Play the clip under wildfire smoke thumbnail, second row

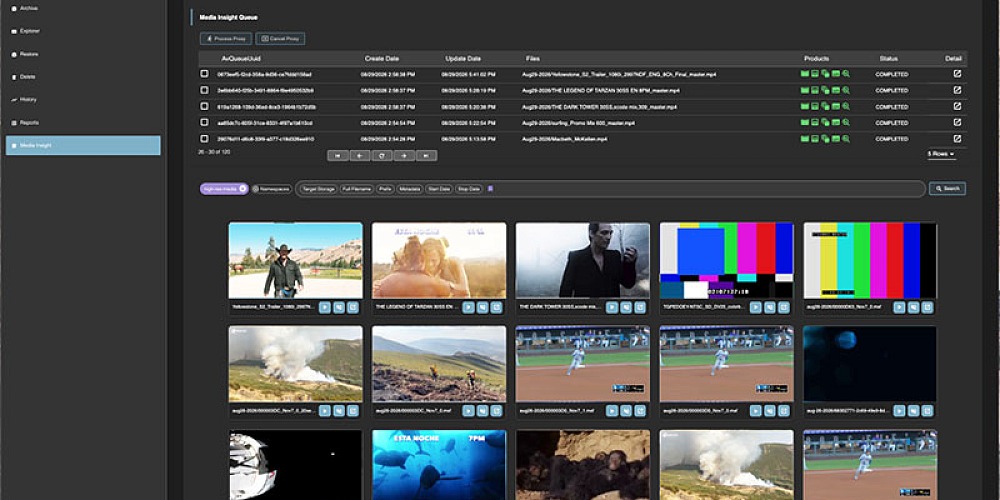tap(325, 411)
